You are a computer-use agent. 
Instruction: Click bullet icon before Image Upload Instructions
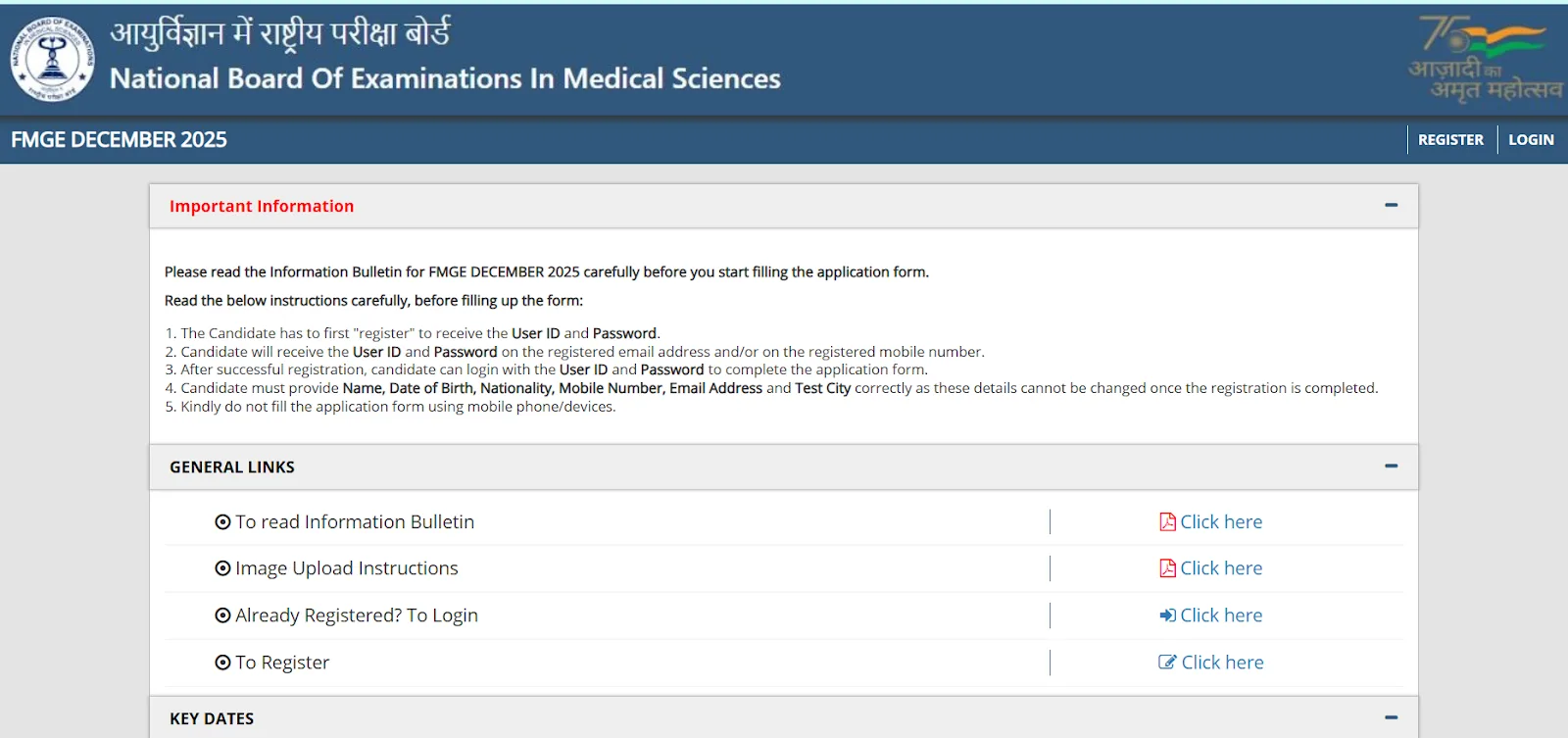(x=222, y=568)
